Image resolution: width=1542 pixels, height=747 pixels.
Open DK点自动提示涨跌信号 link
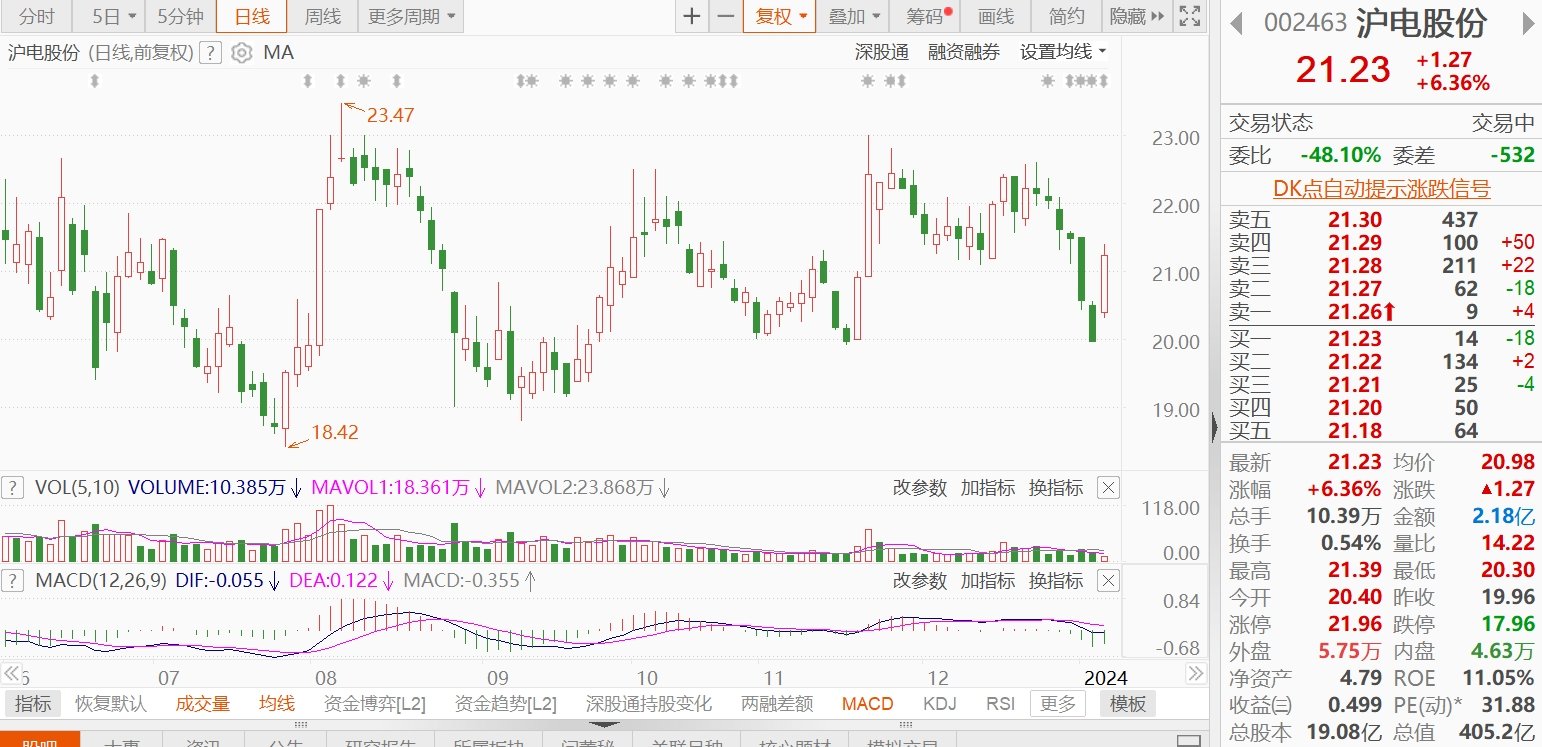pos(1381,189)
